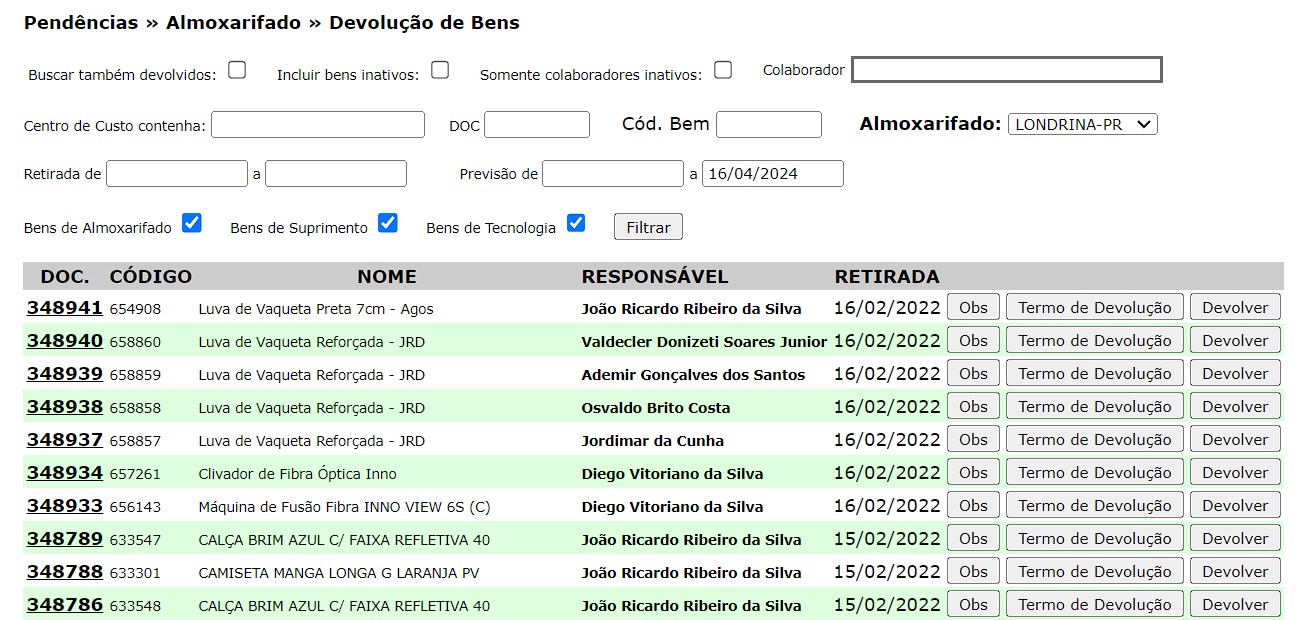Click into the 'Cód. Bem' field
The image size is (1307, 620).
(768, 125)
